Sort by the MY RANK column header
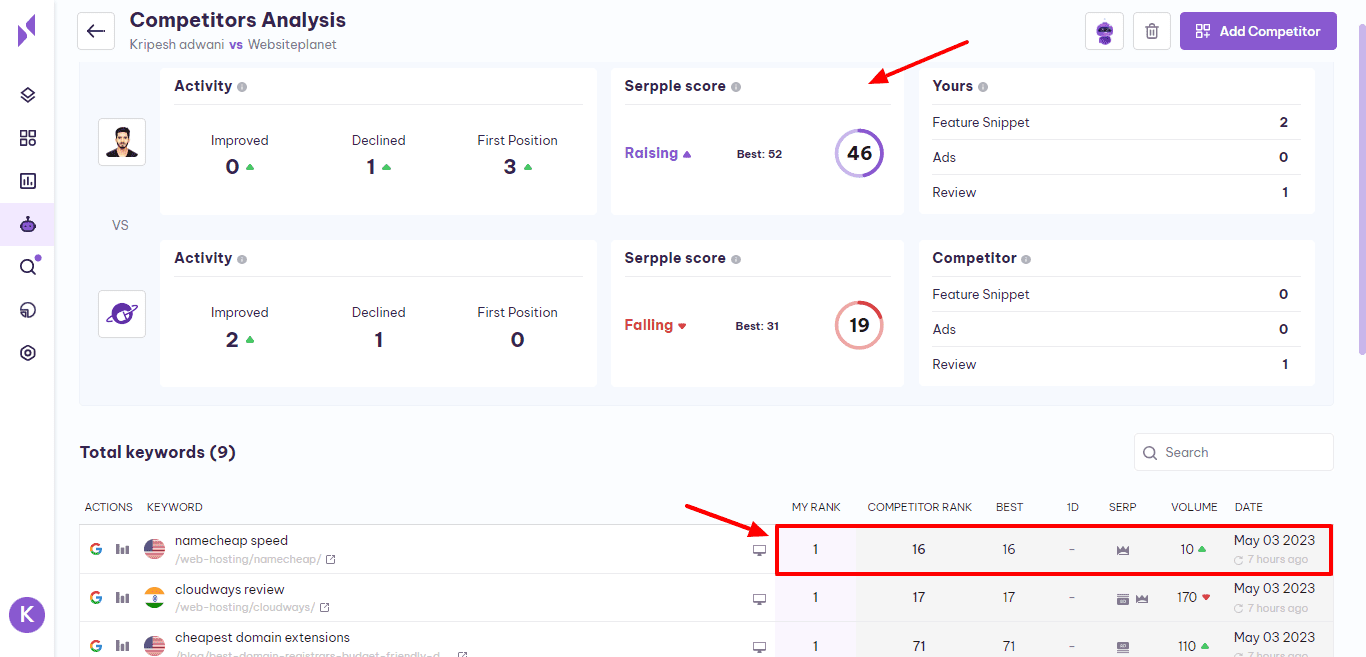Screen dimensions: 1366x657 pos(815,507)
